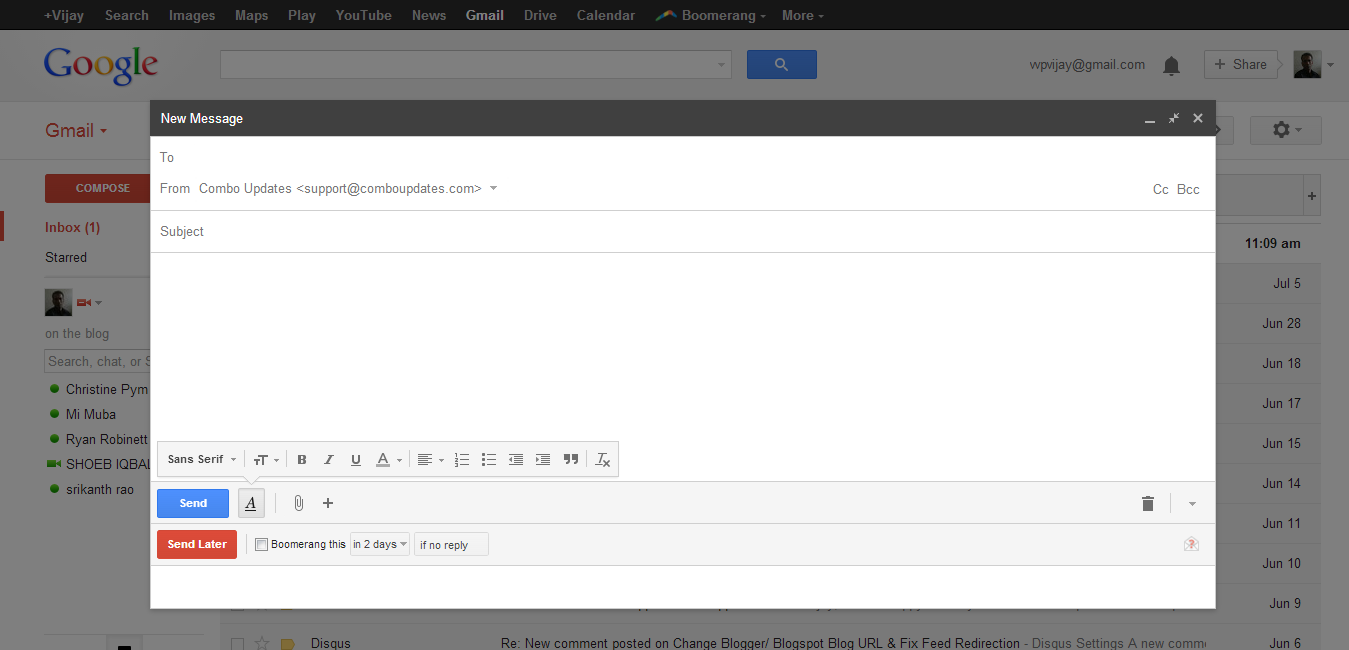1349x650 pixels.
Task: Open the Sans Serif font dropdown
Action: [202, 460]
